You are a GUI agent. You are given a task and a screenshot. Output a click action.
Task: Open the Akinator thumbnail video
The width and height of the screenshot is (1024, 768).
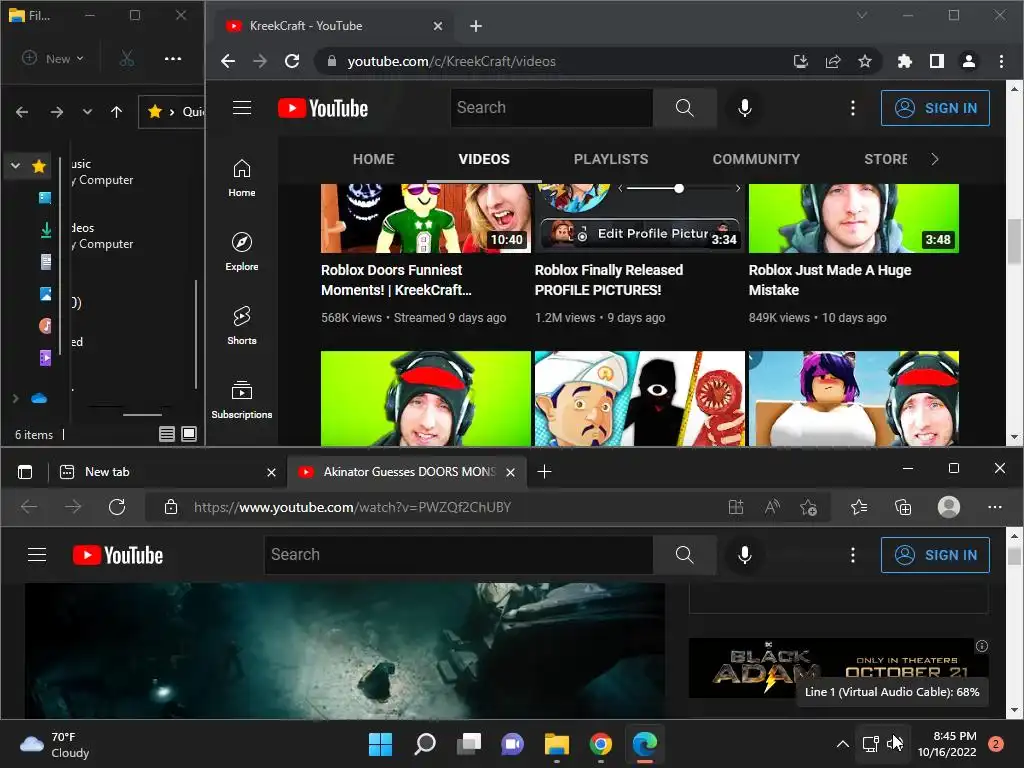[640, 398]
